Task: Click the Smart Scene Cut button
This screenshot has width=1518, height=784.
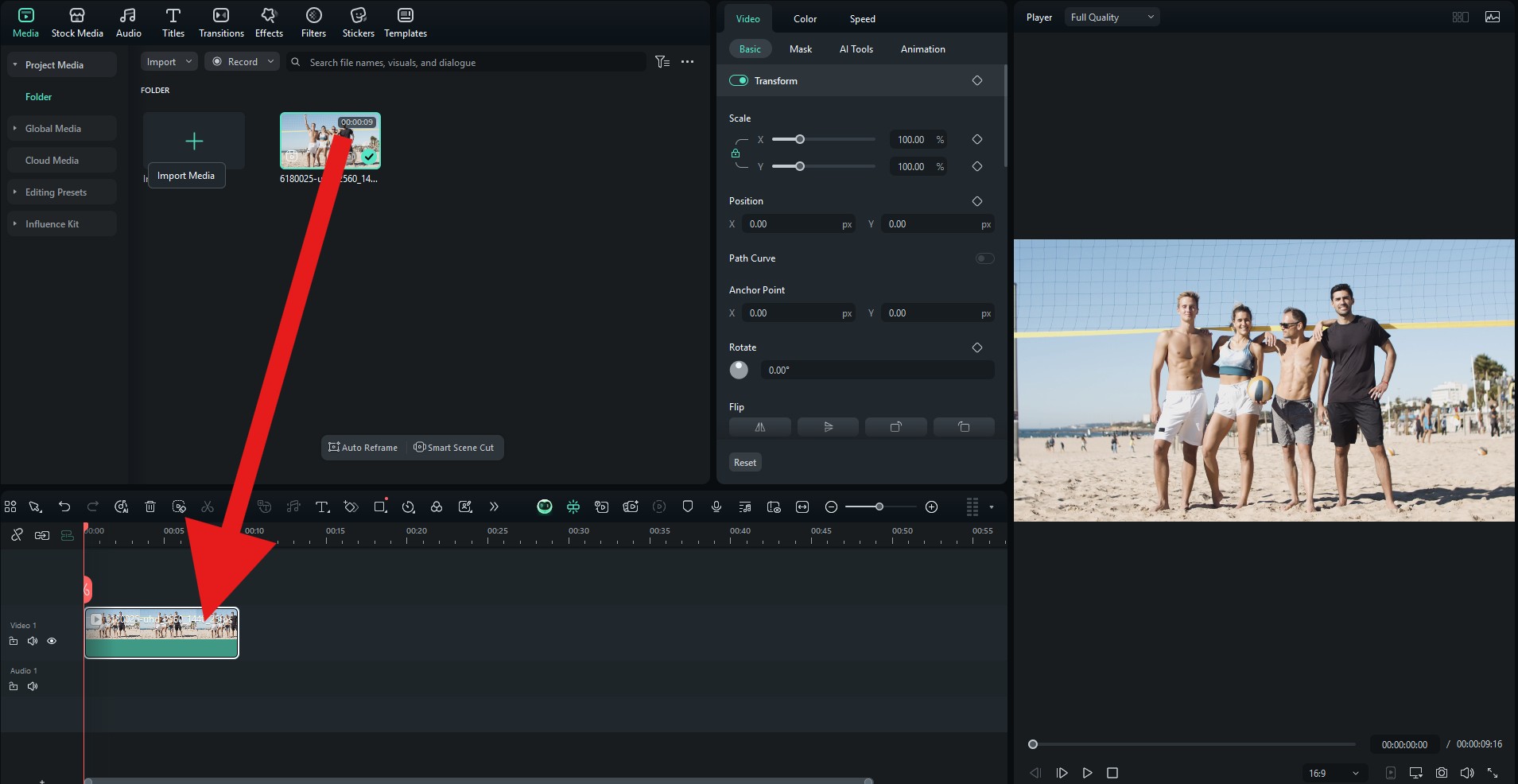Action: (454, 448)
